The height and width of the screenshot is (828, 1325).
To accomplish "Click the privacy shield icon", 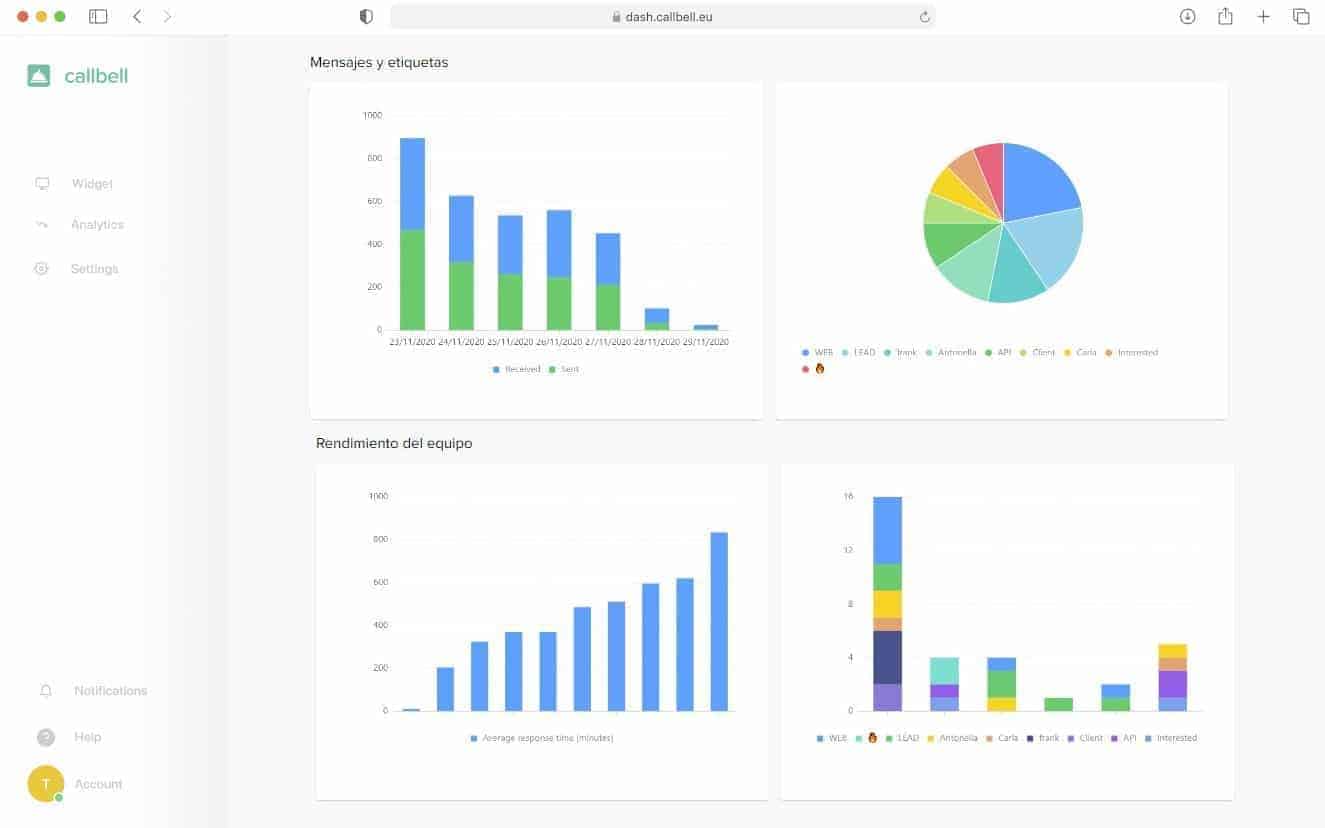I will [x=366, y=17].
